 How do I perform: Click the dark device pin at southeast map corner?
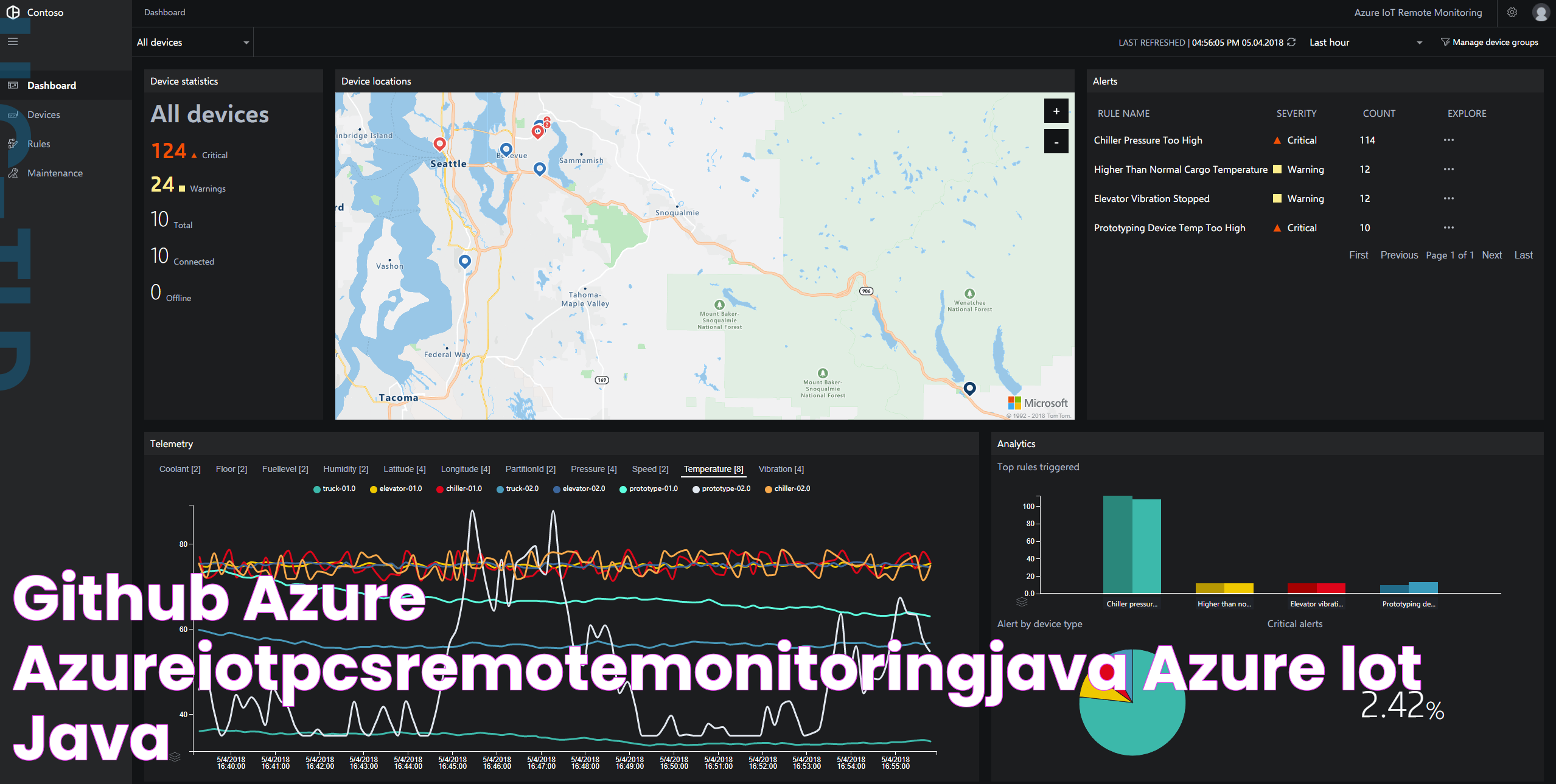[969, 388]
